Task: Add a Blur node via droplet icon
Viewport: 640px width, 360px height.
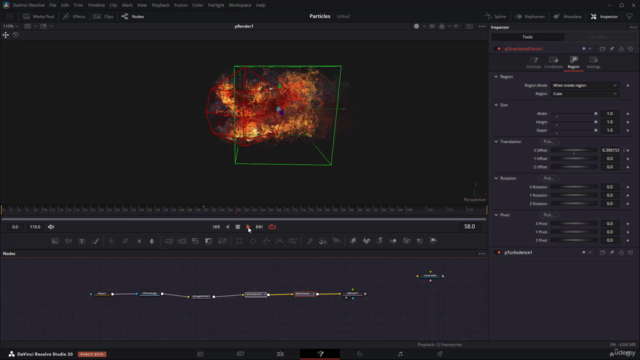Action: (x=152, y=241)
